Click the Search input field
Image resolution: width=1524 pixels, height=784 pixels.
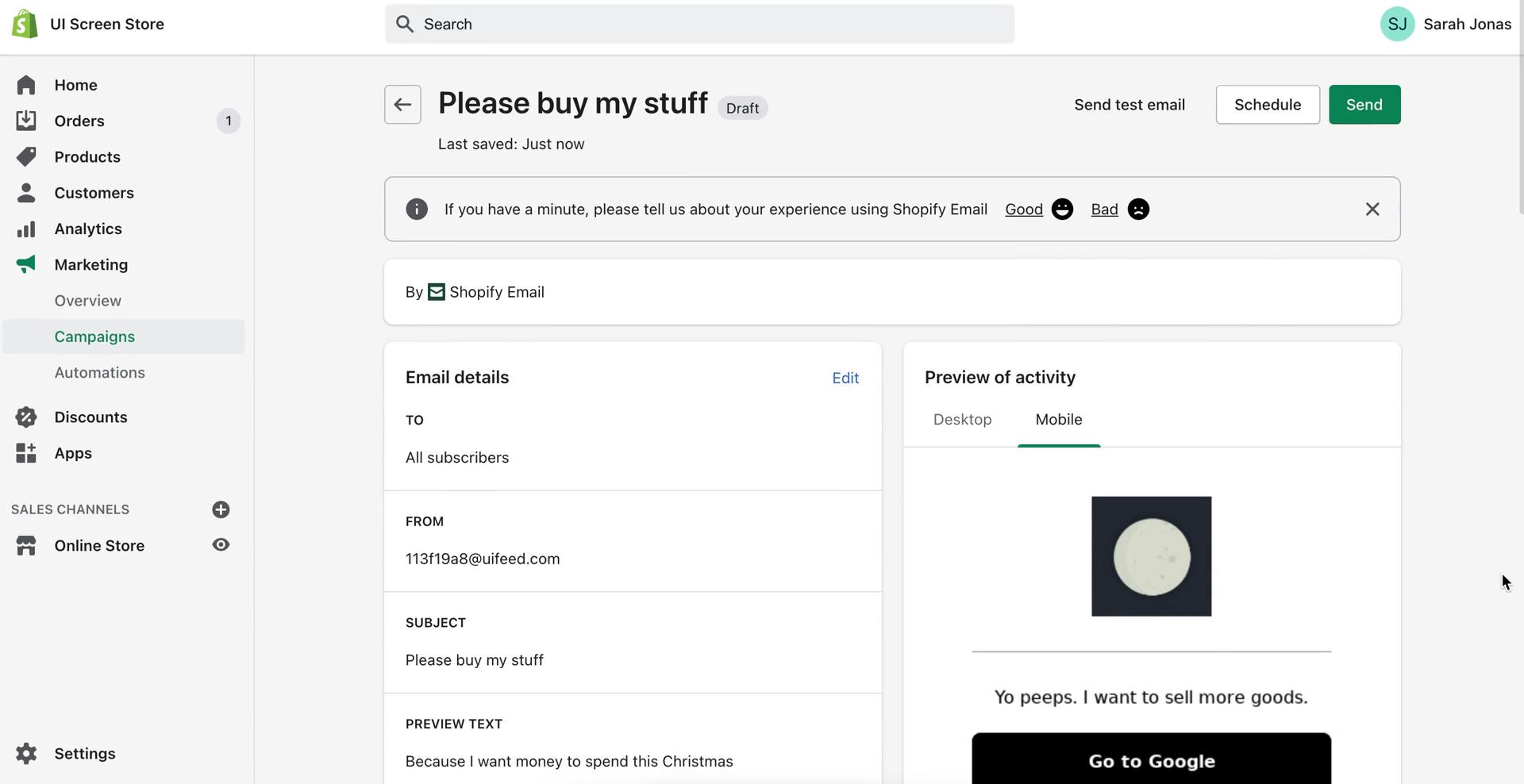click(x=699, y=24)
